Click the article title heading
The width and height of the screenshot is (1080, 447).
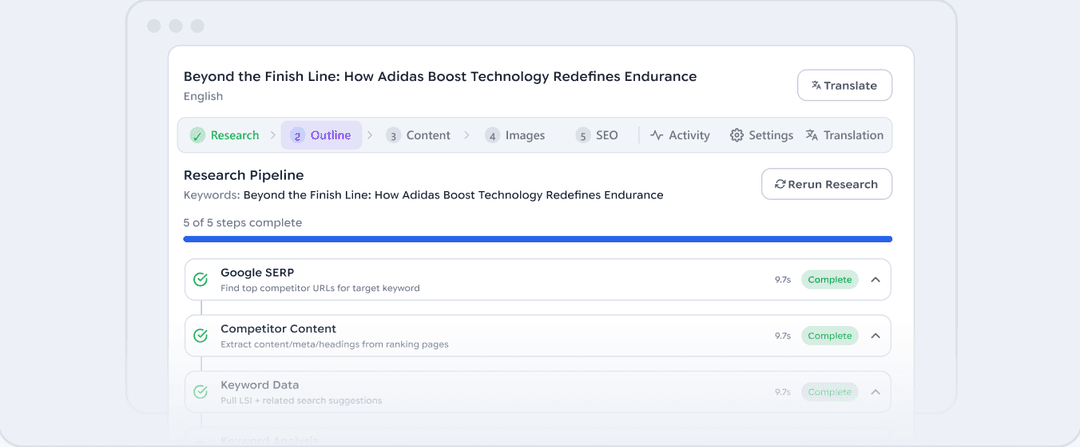(440, 76)
